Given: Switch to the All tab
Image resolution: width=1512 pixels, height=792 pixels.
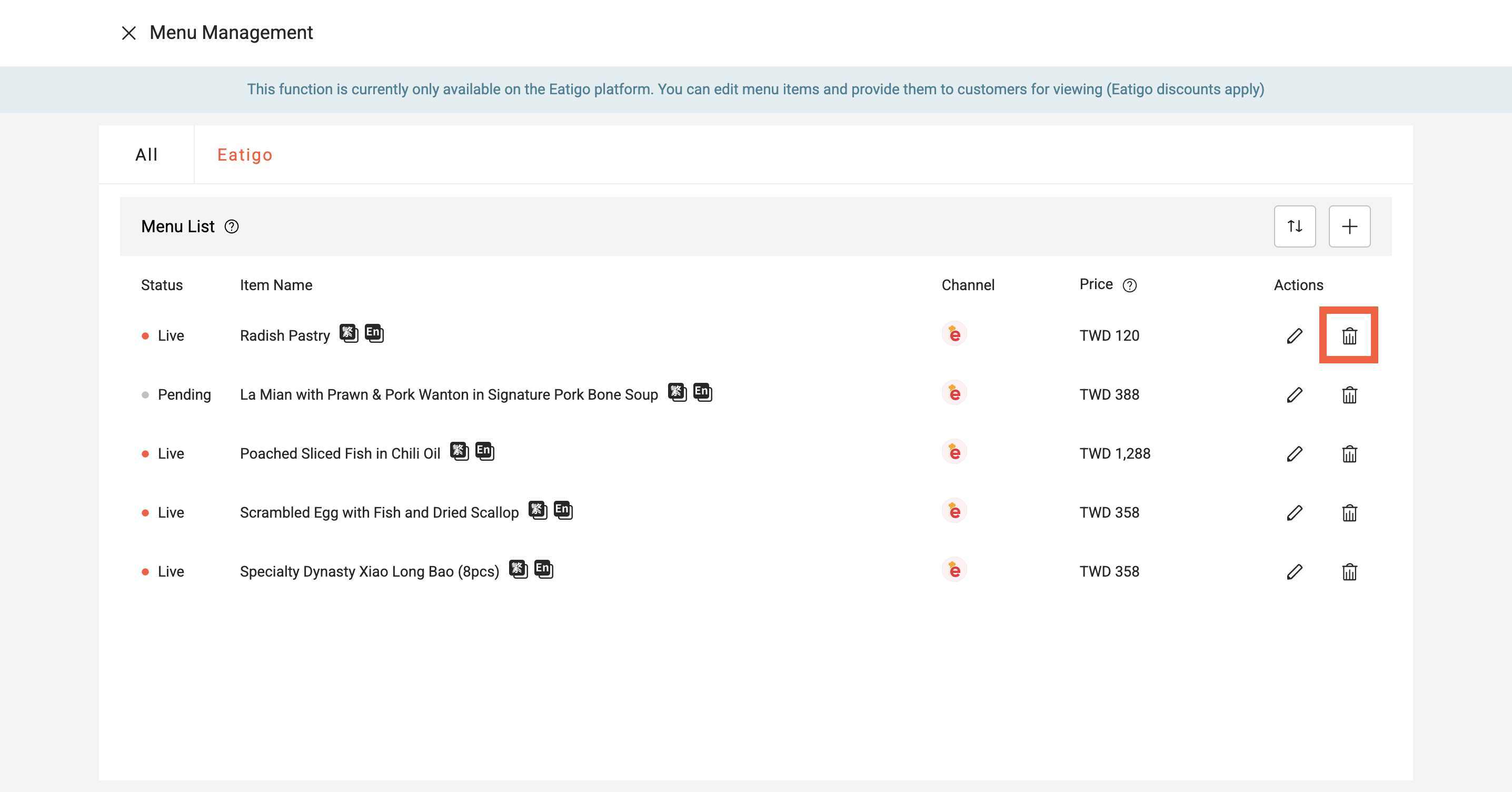Looking at the screenshot, I should 146,154.
